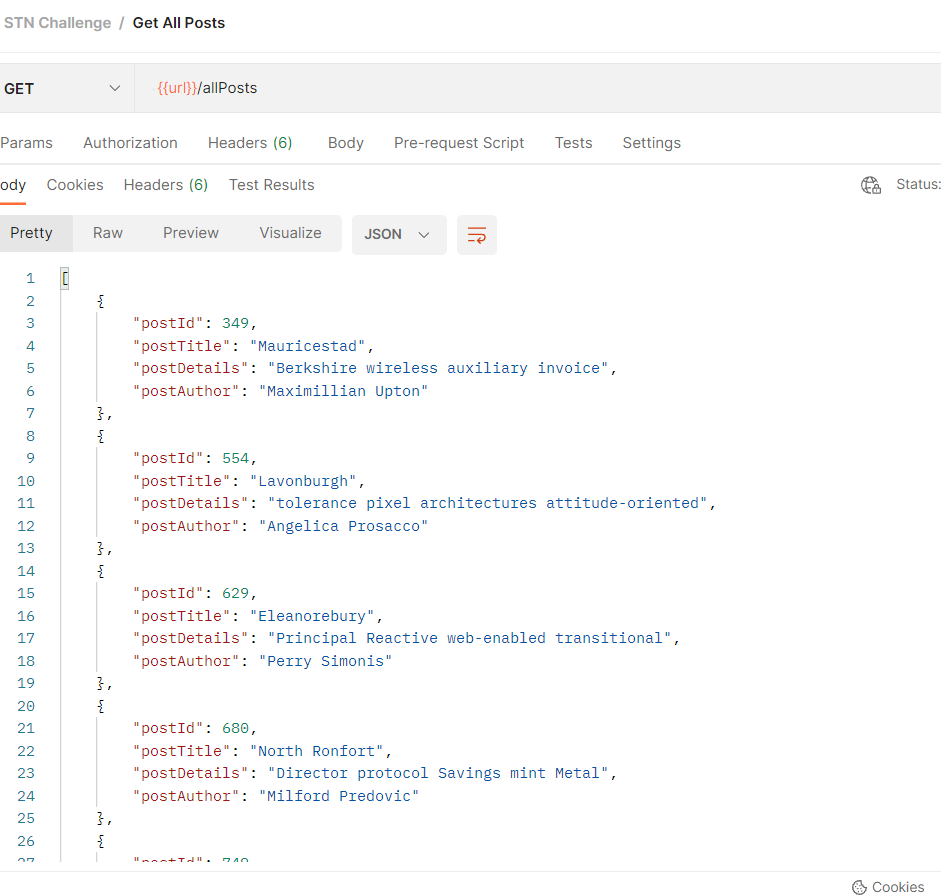Screen dimensions: 941x896
Task: Open the request Params tab
Action: coord(26,143)
